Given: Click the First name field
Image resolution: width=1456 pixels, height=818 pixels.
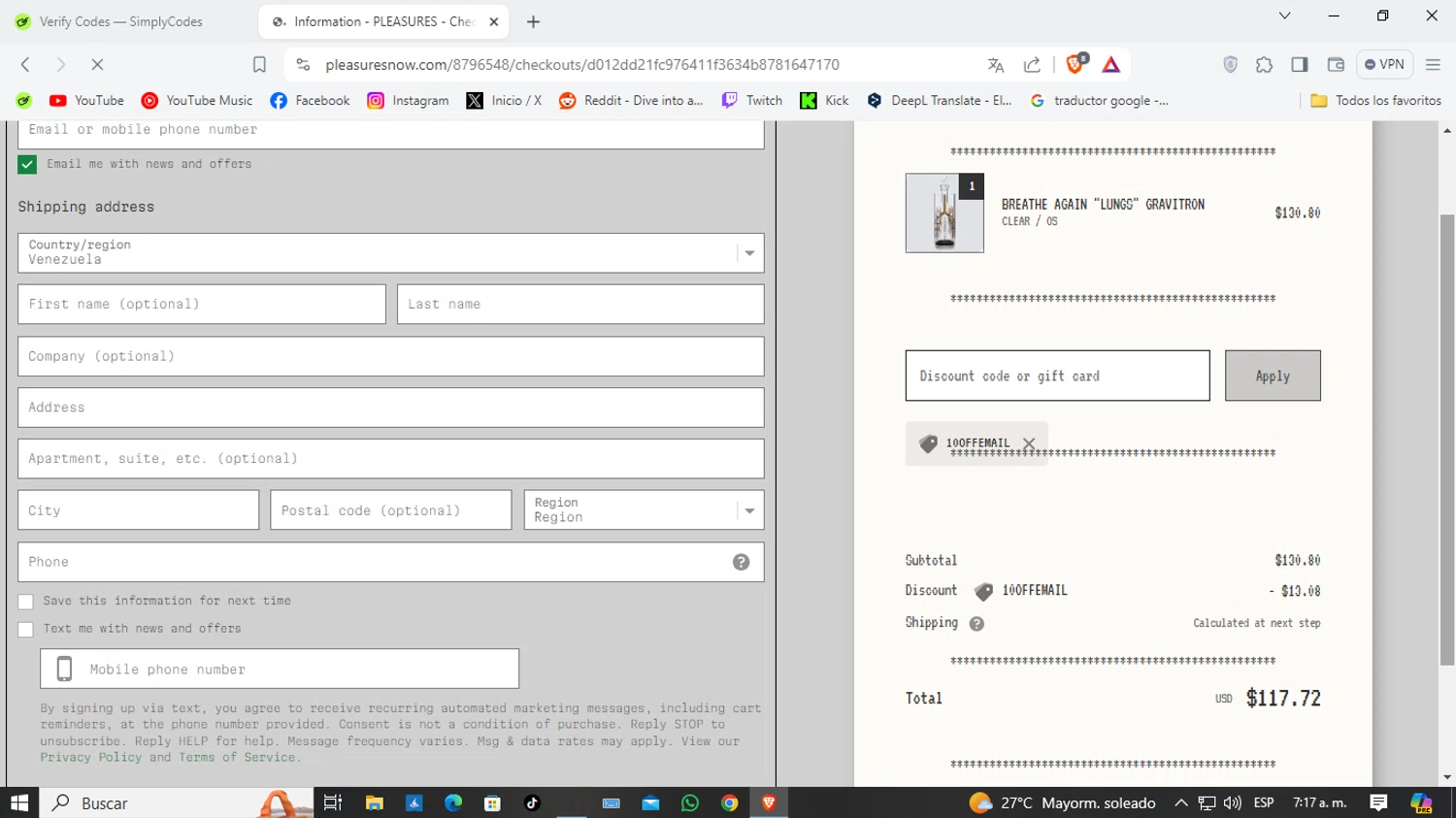Looking at the screenshot, I should 202,304.
